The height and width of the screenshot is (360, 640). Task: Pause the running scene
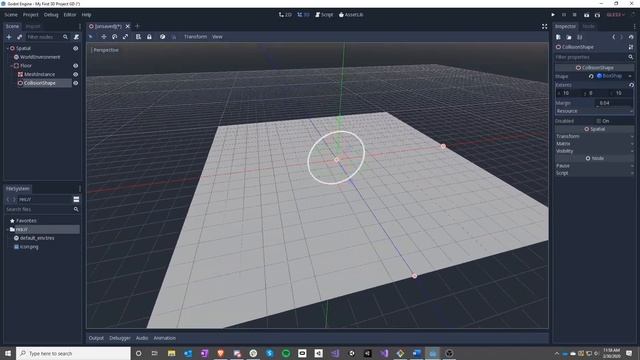pos(564,15)
